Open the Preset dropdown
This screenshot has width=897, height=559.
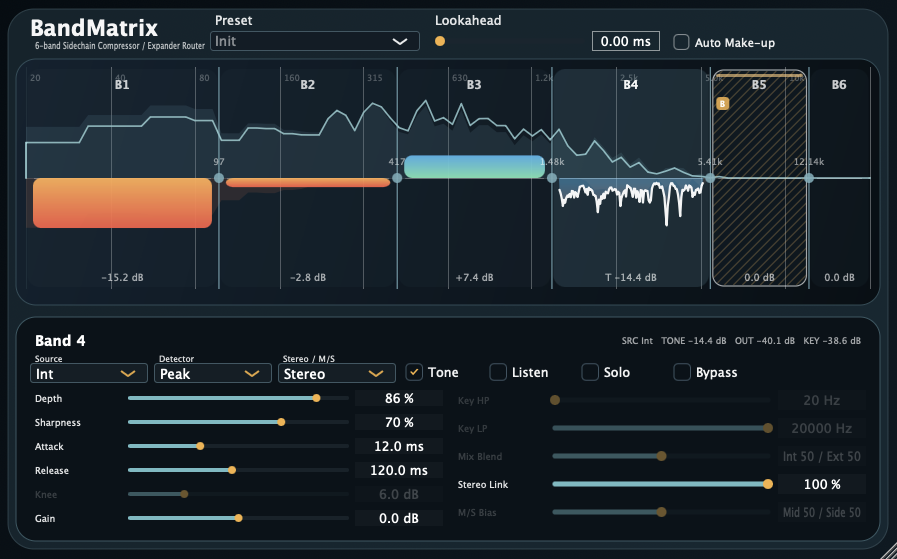[x=315, y=41]
